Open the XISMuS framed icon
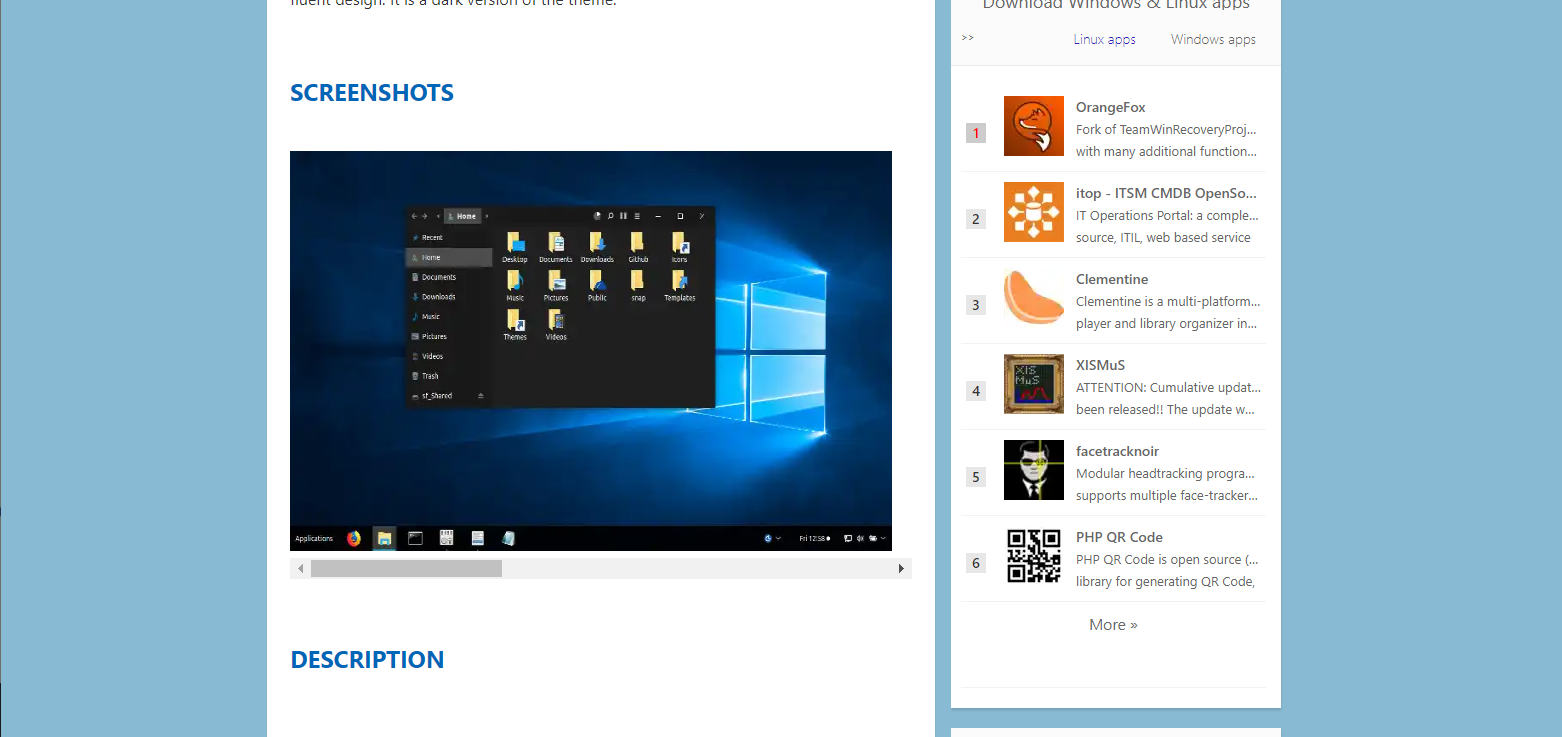This screenshot has width=1562, height=737. coord(1034,384)
